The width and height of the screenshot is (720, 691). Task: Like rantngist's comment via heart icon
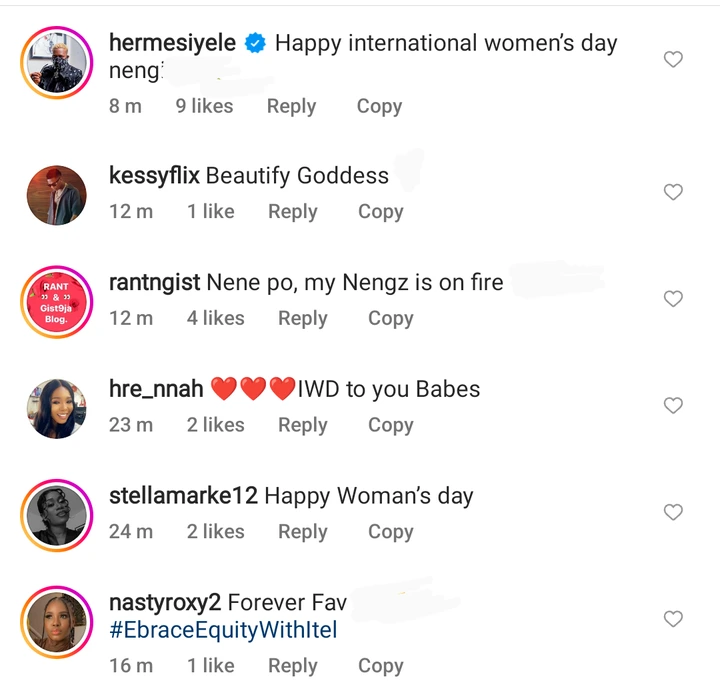(673, 299)
